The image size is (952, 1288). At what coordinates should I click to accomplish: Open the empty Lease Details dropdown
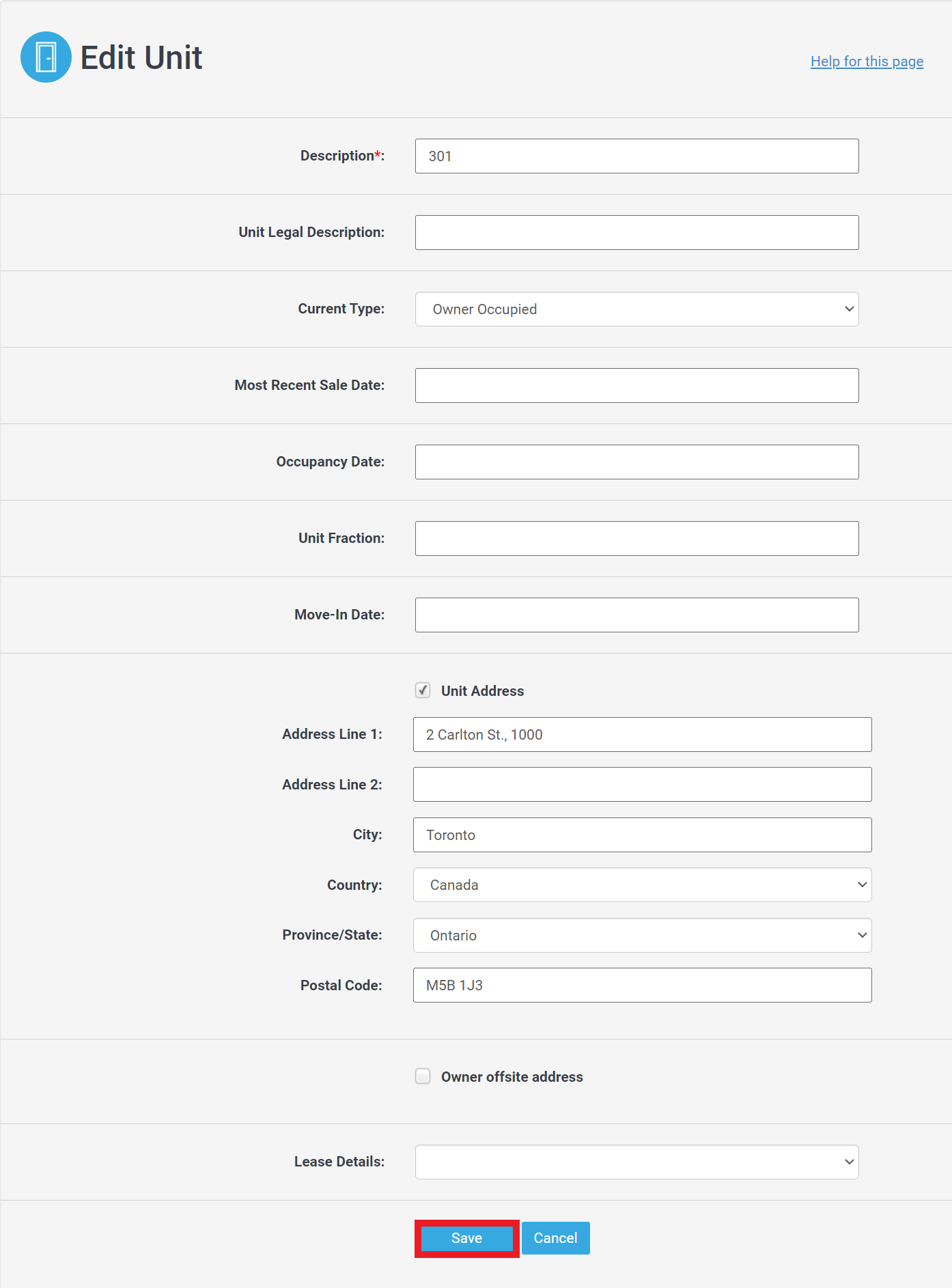click(x=636, y=1161)
